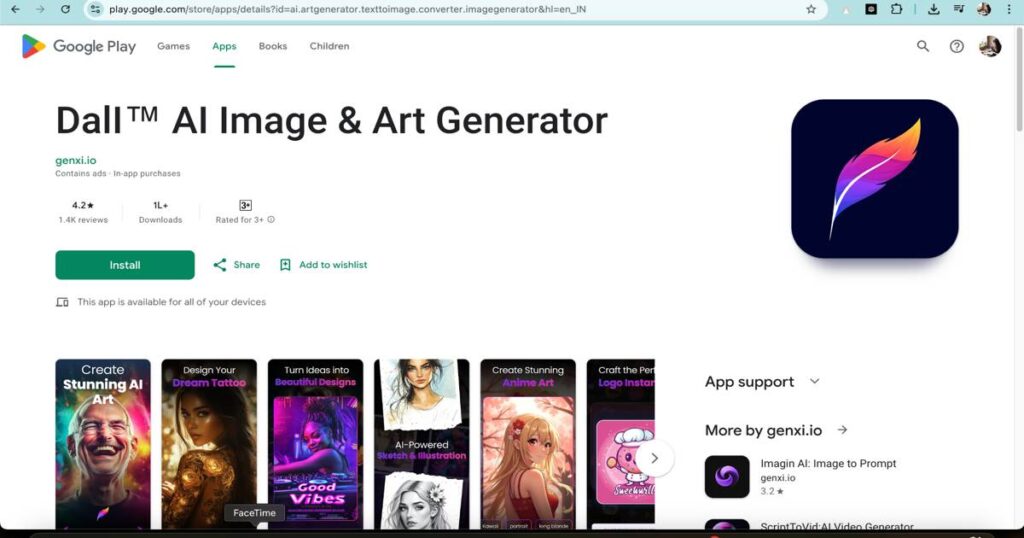Open the arrow next to More by genxi.io
1024x538 pixels.
coord(842,430)
